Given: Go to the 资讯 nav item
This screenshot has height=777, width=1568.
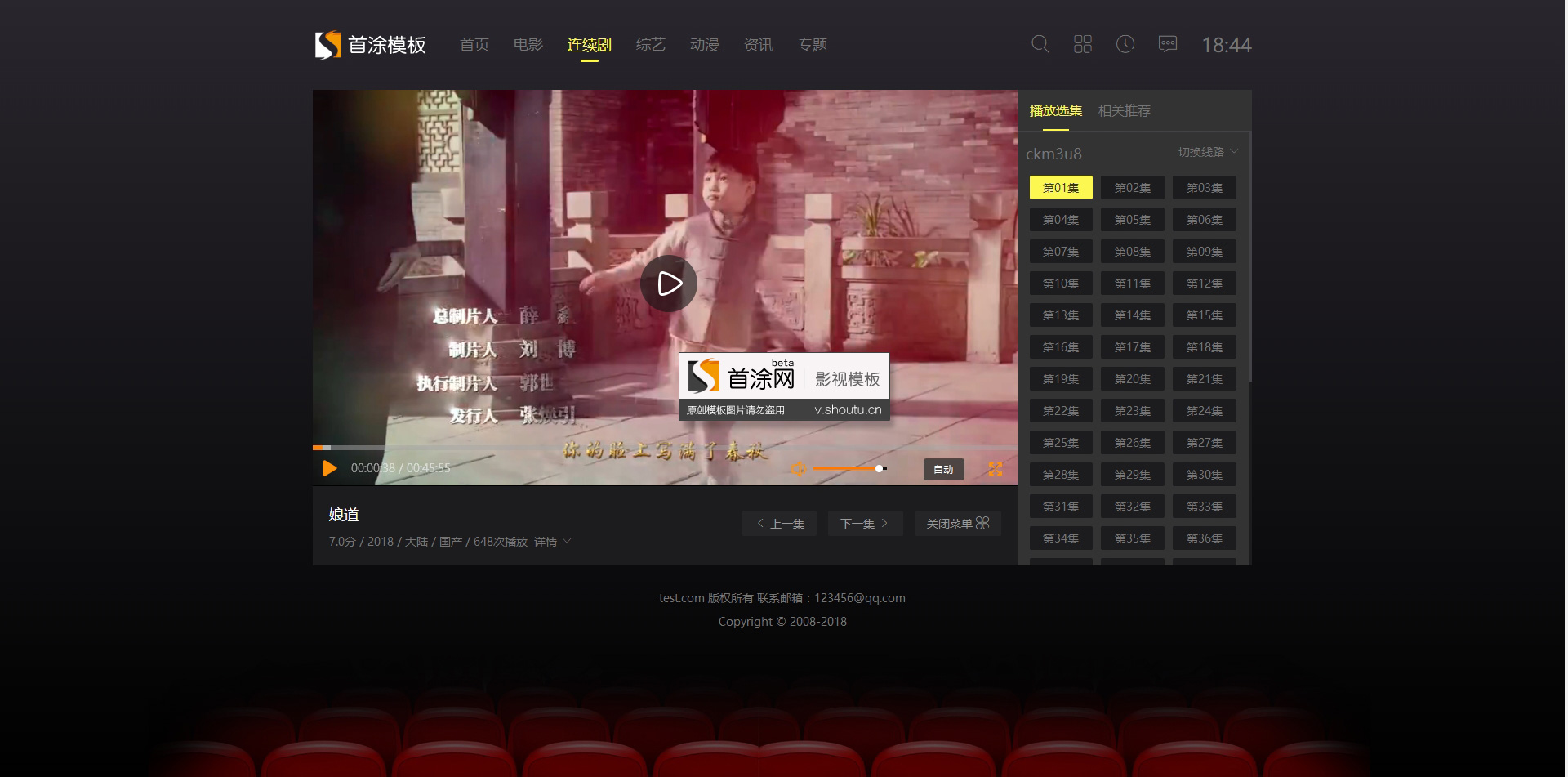Looking at the screenshot, I should pos(759,45).
